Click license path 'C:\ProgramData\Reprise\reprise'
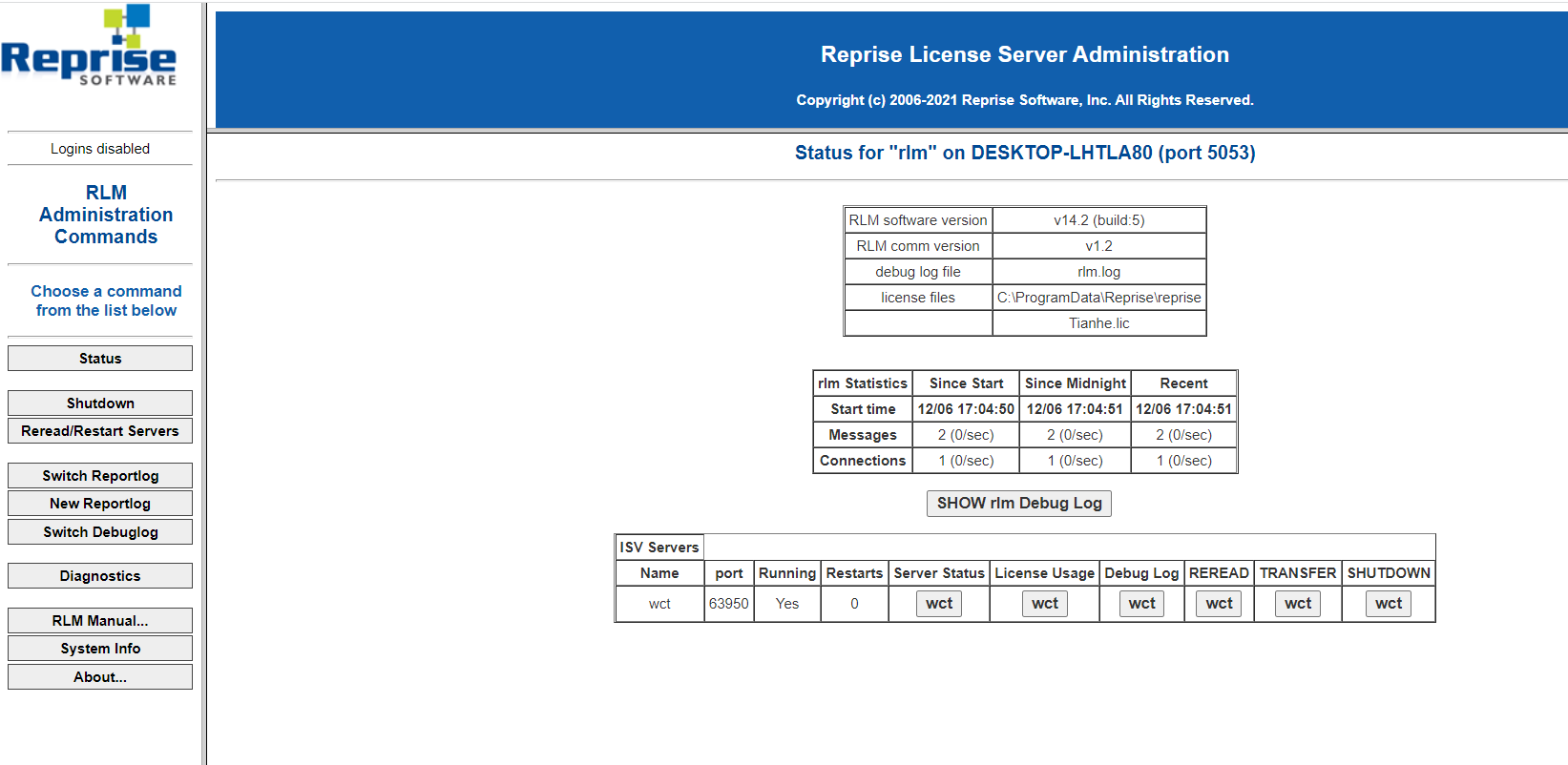Screen dimensions: 1568x765 (x=1099, y=298)
